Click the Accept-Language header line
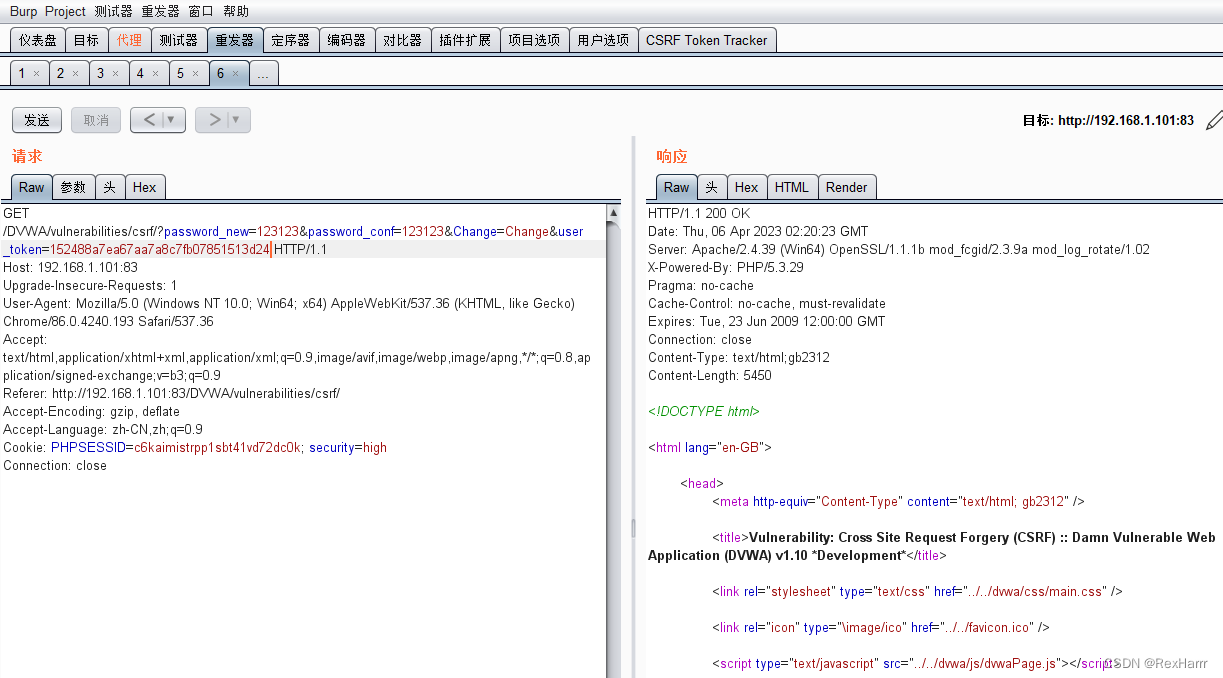The image size is (1223, 678). click(103, 429)
